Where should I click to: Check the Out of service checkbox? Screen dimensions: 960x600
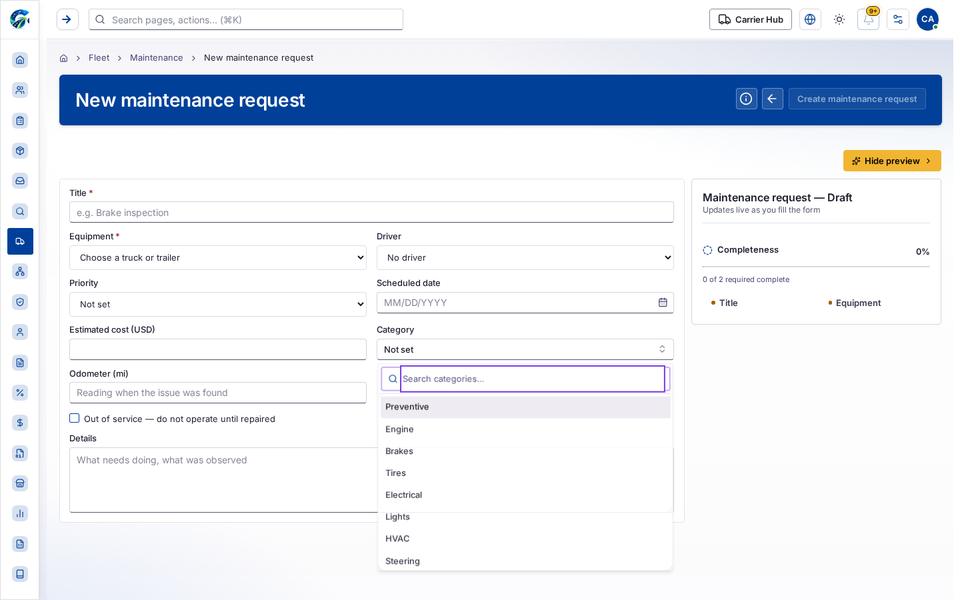(x=74, y=418)
